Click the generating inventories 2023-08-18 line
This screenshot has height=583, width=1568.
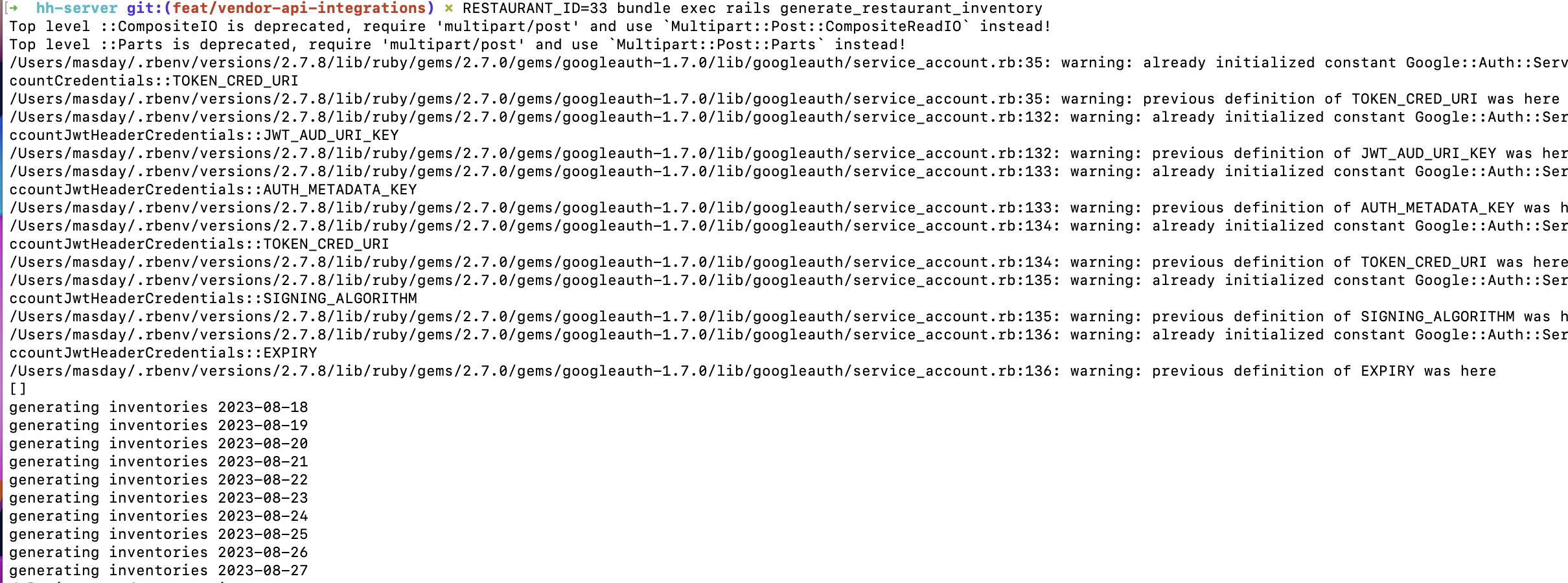(x=158, y=407)
